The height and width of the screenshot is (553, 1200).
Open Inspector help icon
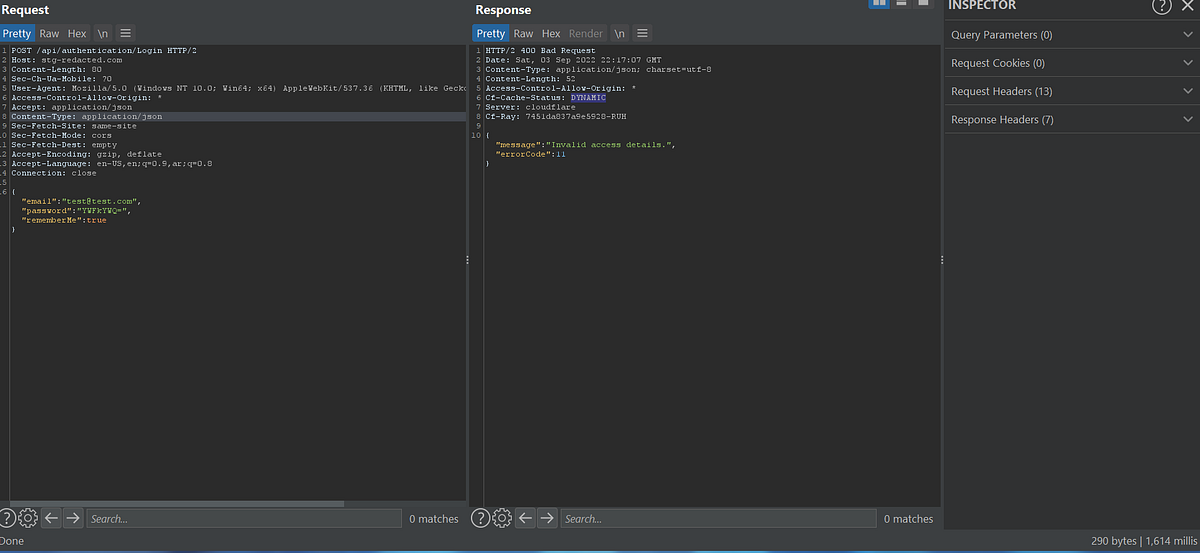pyautogui.click(x=1161, y=6)
